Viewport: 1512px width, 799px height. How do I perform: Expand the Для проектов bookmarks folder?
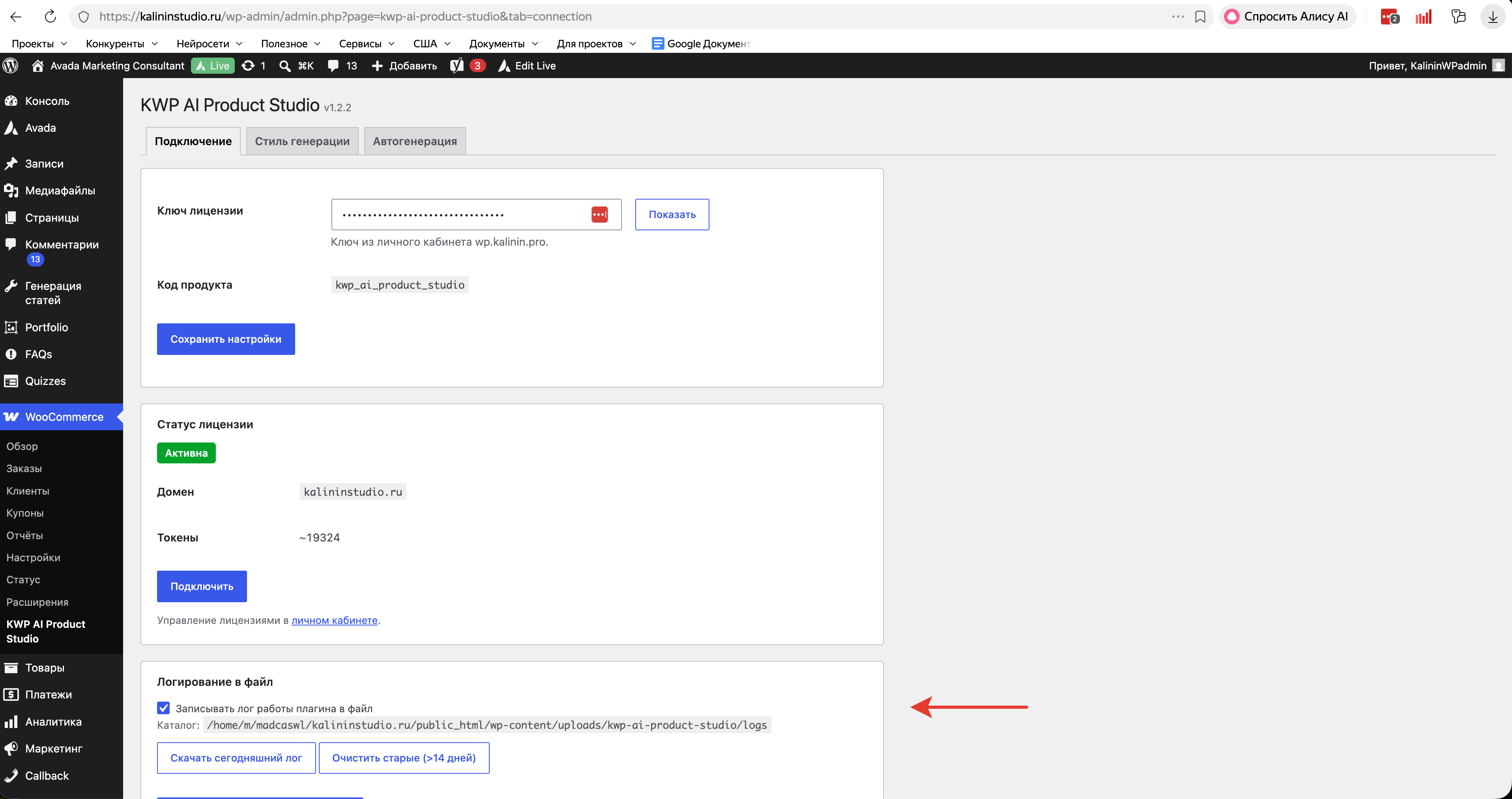596,43
